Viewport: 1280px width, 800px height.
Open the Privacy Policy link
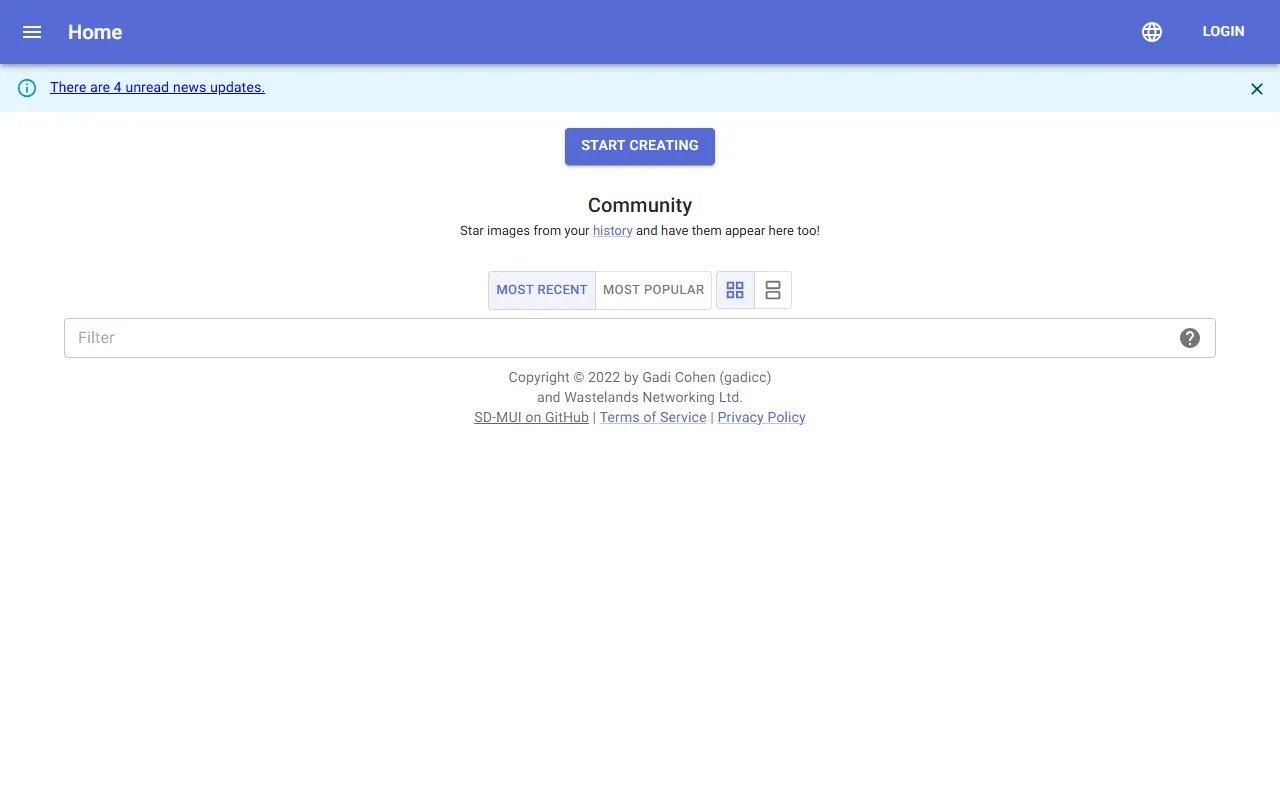click(x=761, y=418)
